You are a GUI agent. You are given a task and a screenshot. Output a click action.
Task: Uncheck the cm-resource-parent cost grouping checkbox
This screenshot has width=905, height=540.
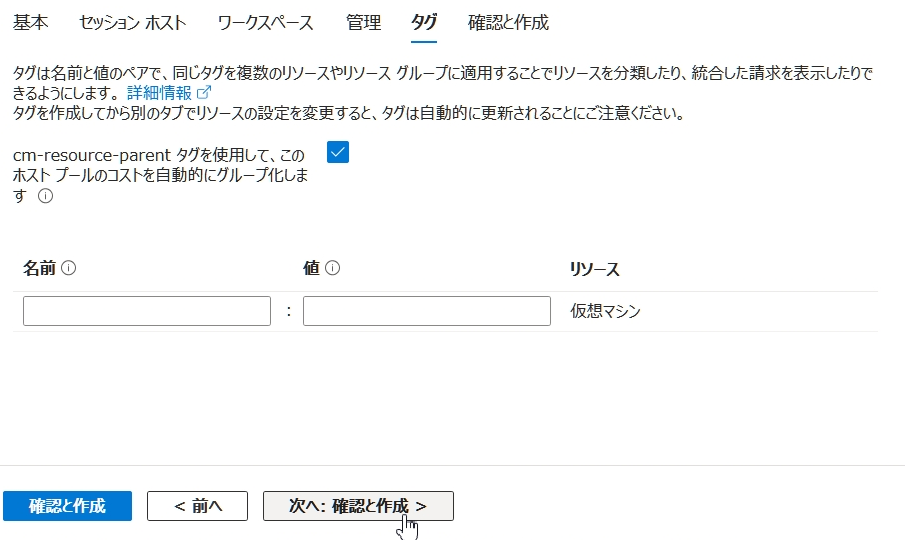338,152
